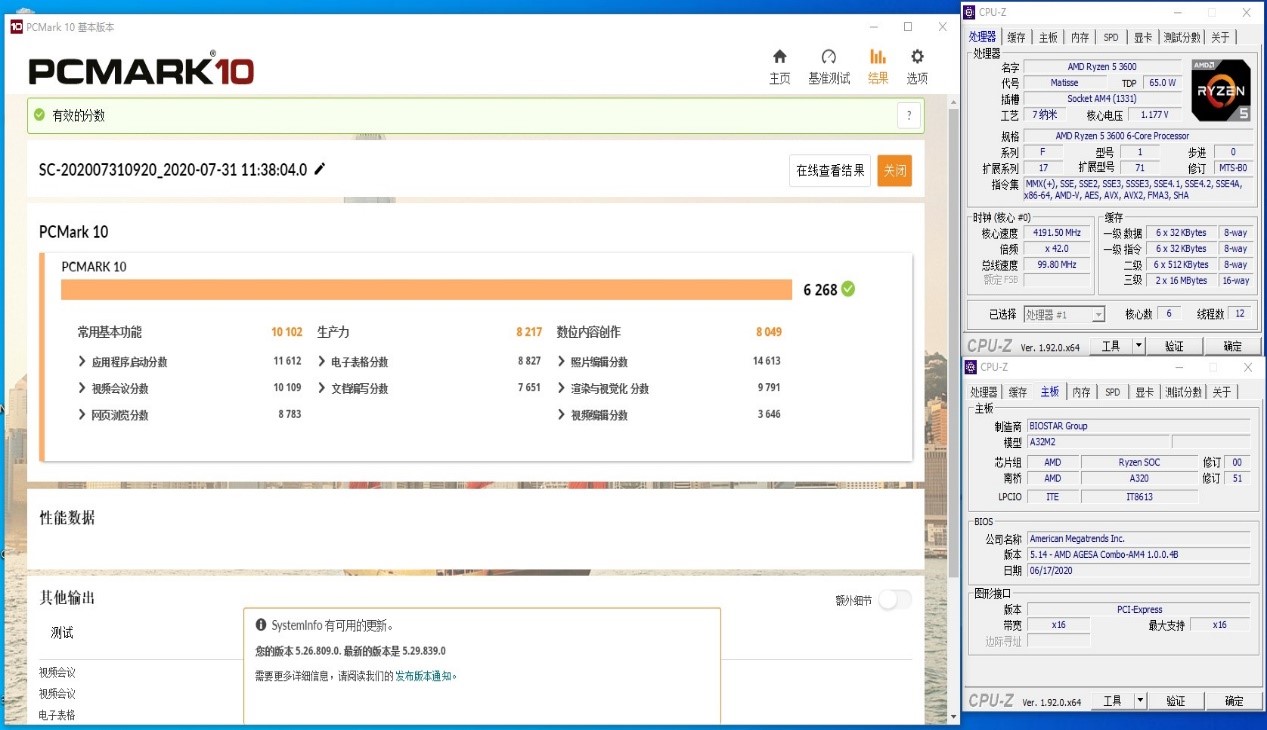This screenshot has height=730, width=1267.
Task: Click the 4191.50 MHz core speed field
Action: pyautogui.click(x=1058, y=233)
